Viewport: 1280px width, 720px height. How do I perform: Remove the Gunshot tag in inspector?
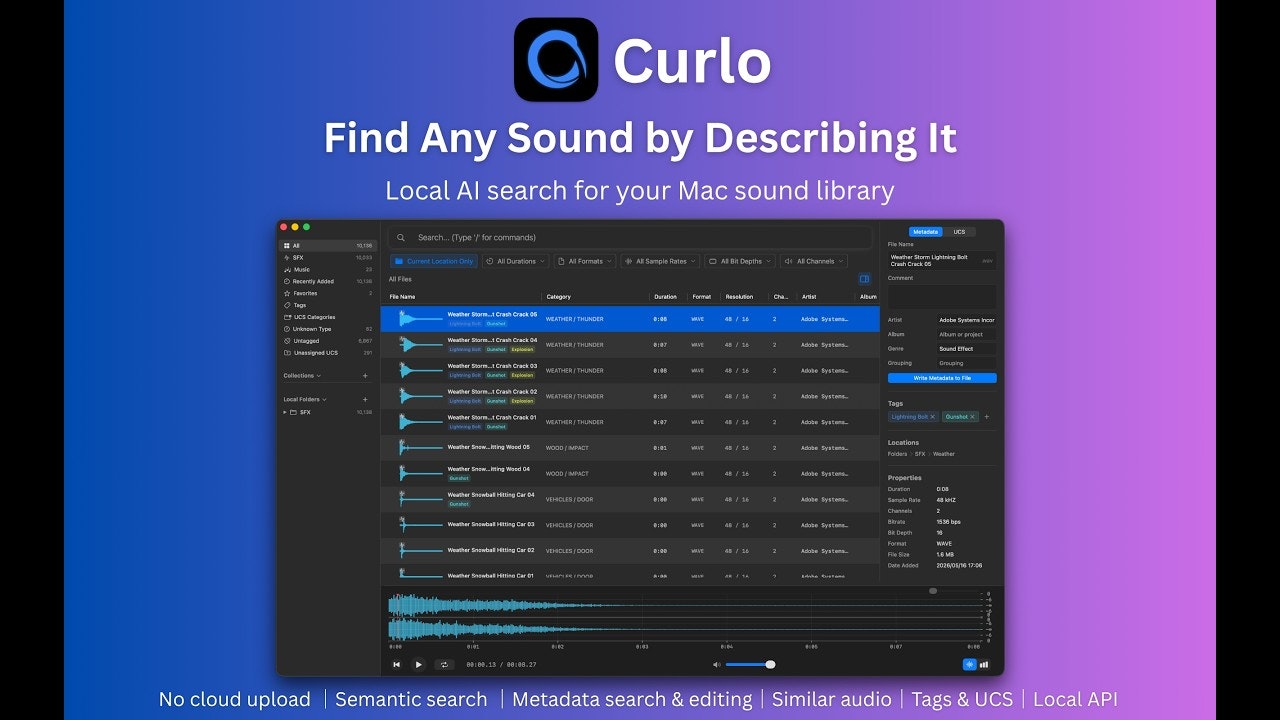(x=972, y=416)
